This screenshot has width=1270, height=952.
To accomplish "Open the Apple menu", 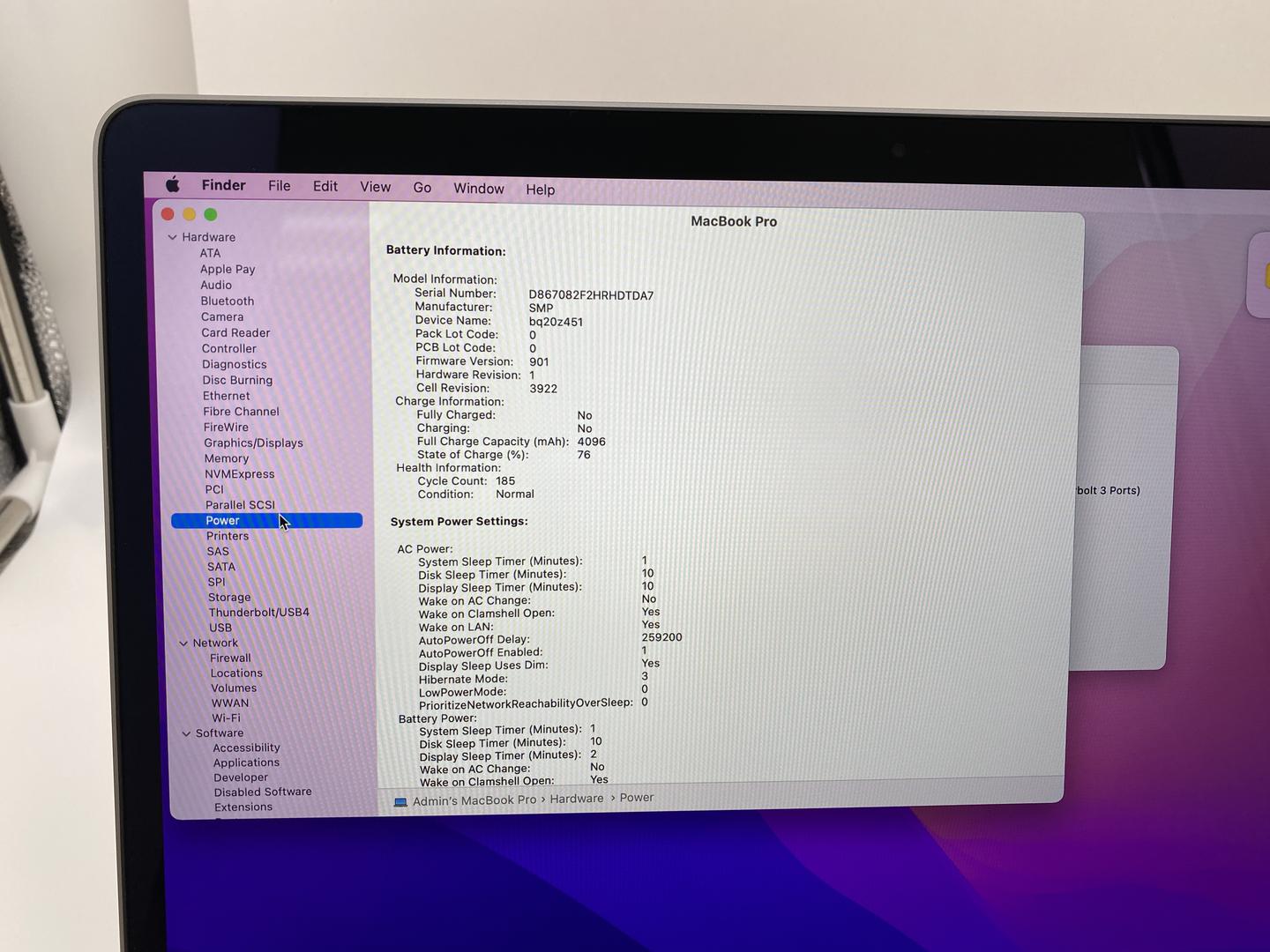I will pos(173,184).
